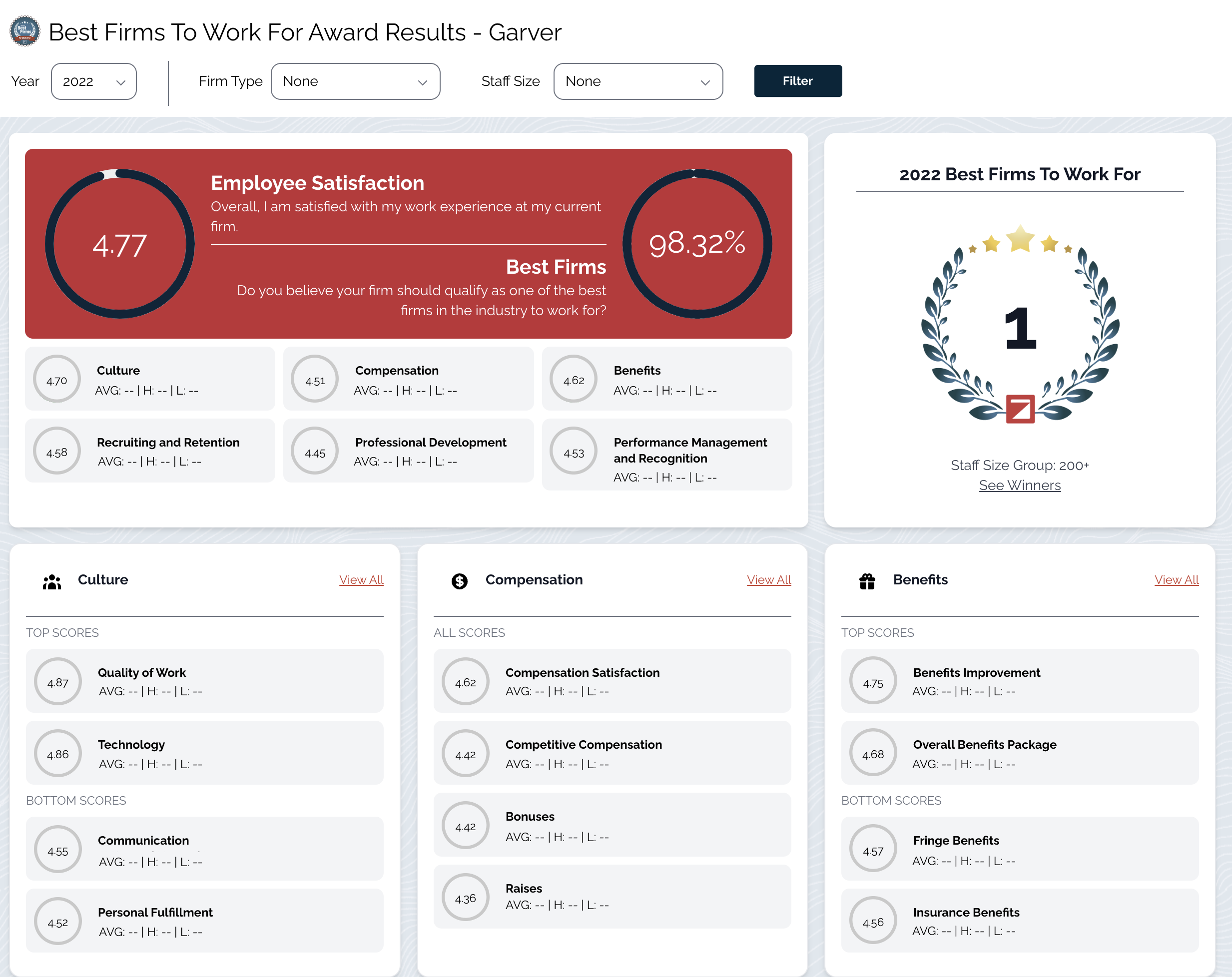Select the Benefits 4.62 summary card
Viewport: 1232px width, 977px height.
(667, 379)
